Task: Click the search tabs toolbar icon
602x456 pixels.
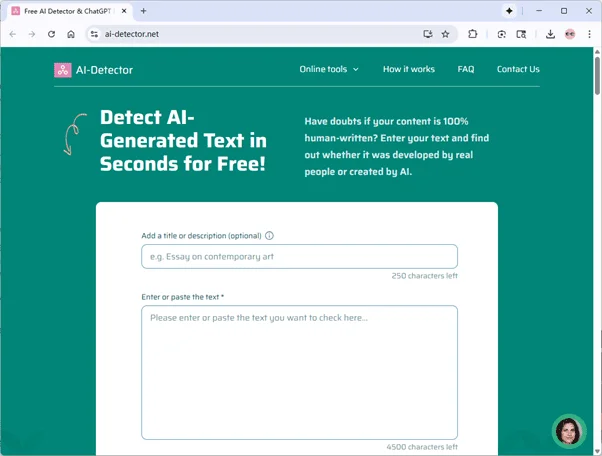Action: 521,34
